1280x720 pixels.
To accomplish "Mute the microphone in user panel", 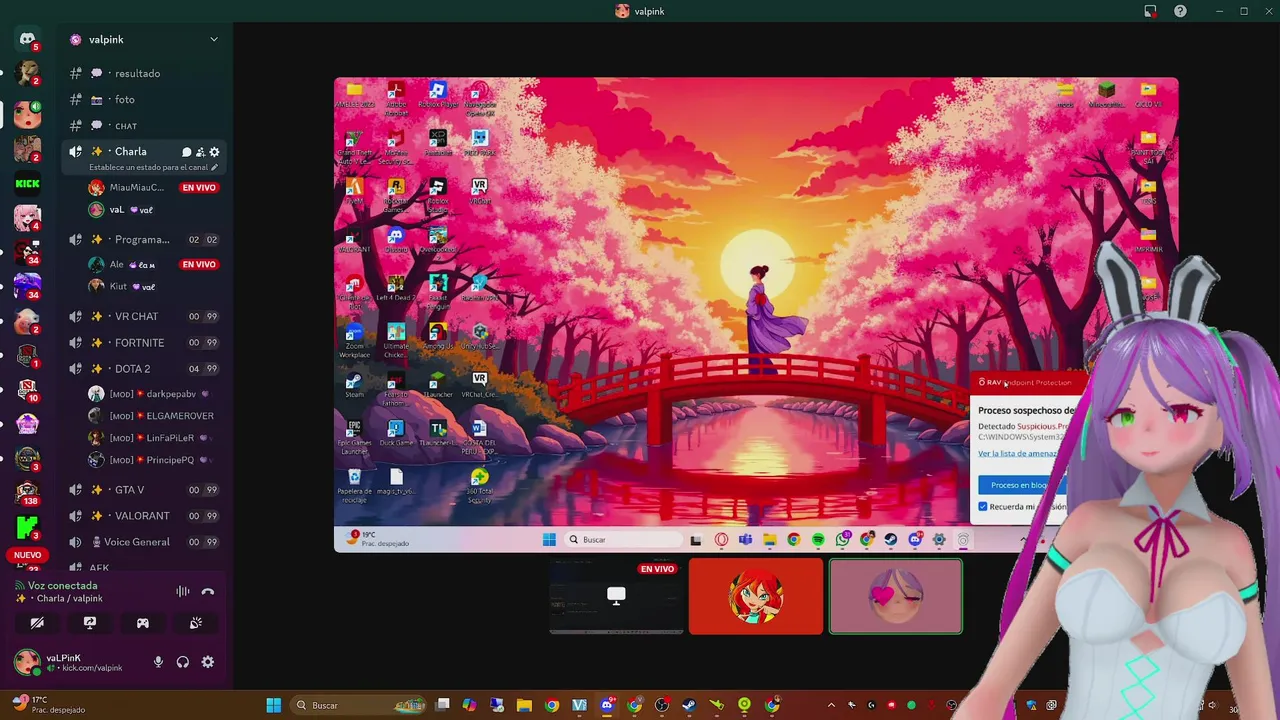I will click(158, 662).
